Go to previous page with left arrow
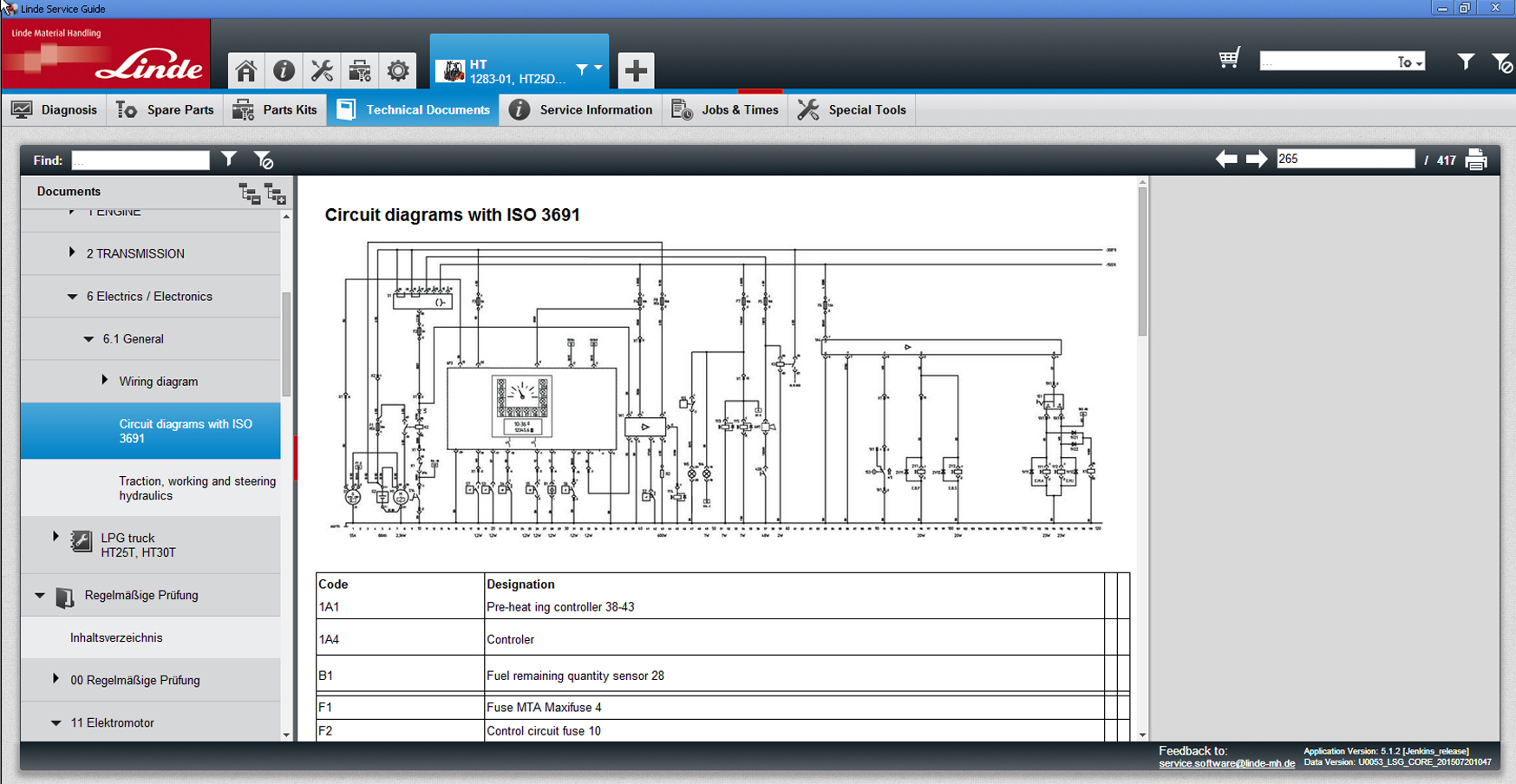Screen dimensions: 1516x784 click(1226, 159)
